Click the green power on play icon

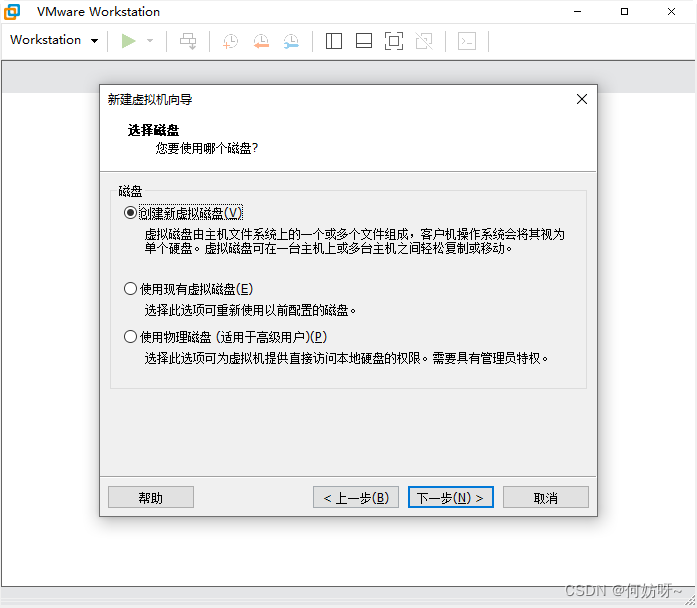[x=128, y=41]
